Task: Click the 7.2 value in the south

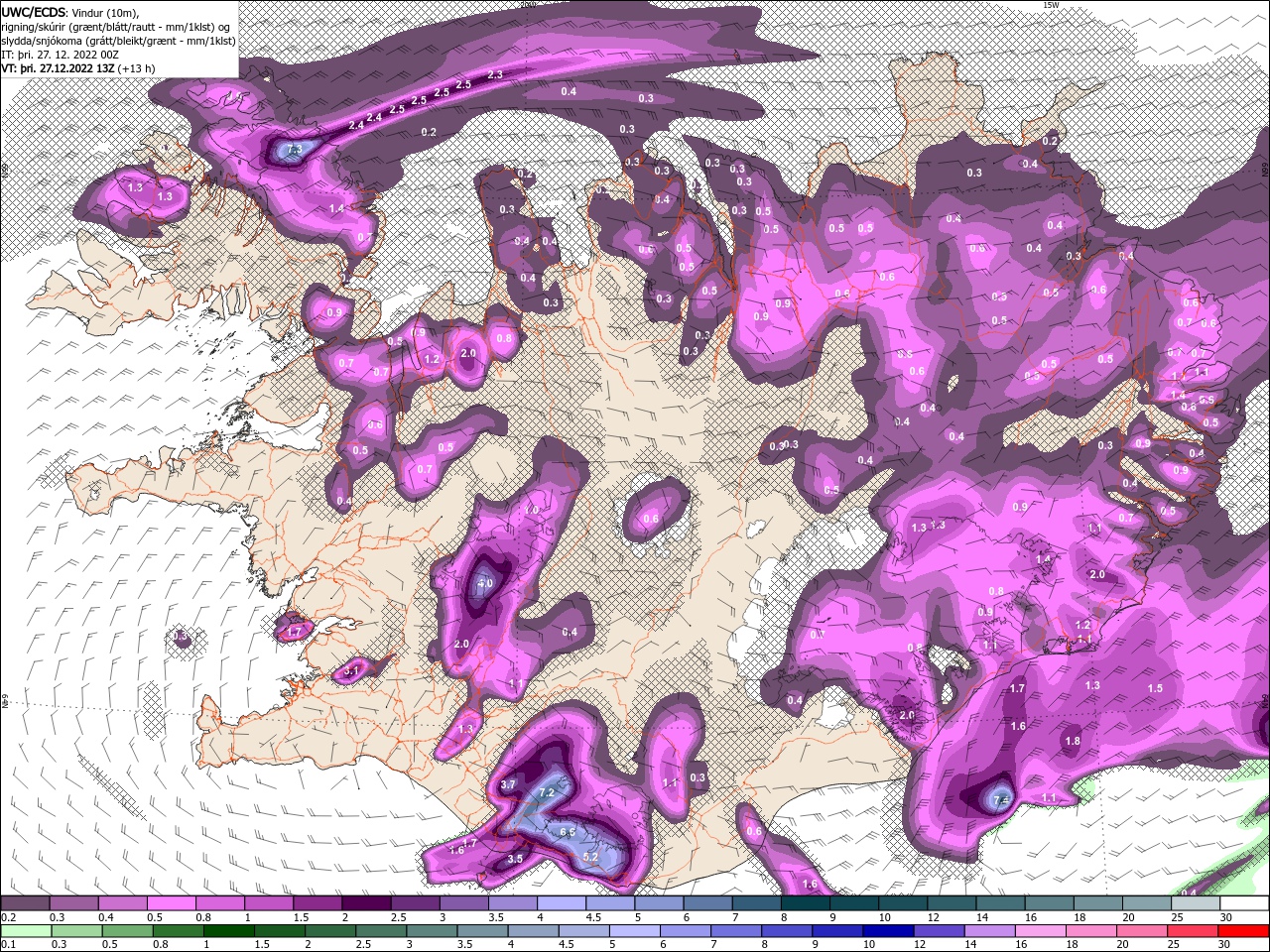Action: pos(547,792)
